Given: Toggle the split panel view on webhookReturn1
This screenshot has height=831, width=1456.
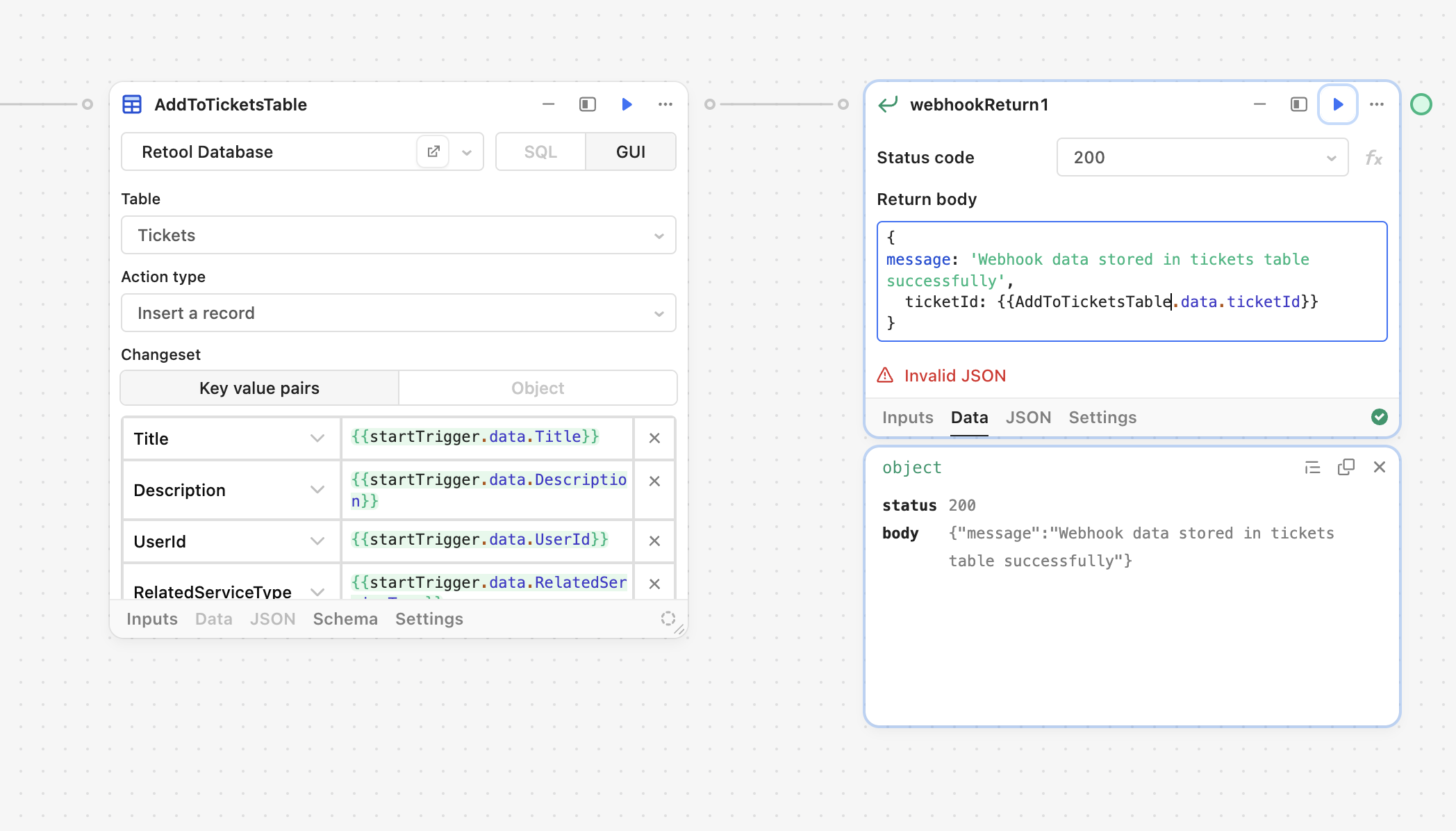Looking at the screenshot, I should [x=1297, y=104].
